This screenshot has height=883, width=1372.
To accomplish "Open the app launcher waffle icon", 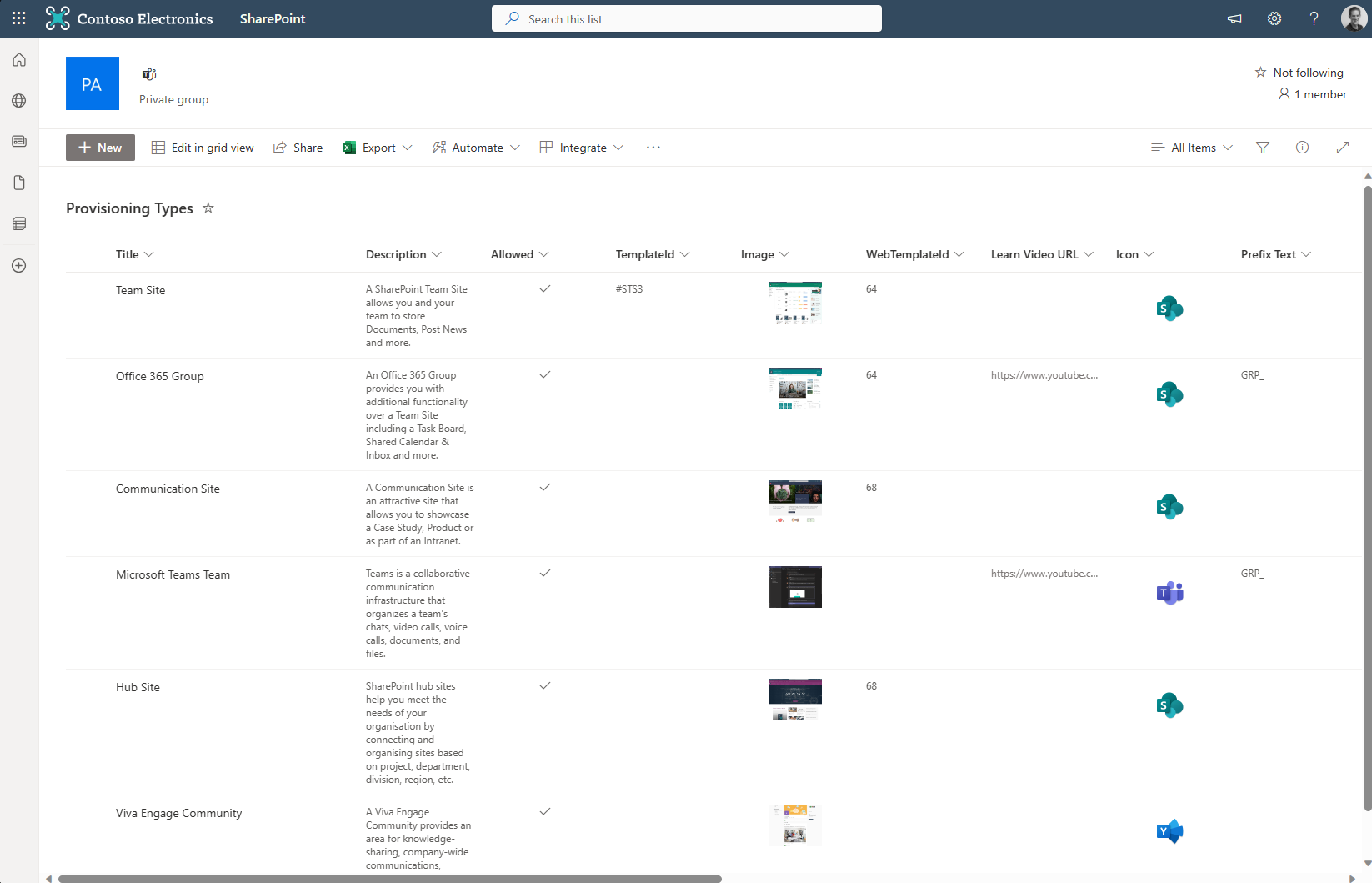I will pos(18,18).
